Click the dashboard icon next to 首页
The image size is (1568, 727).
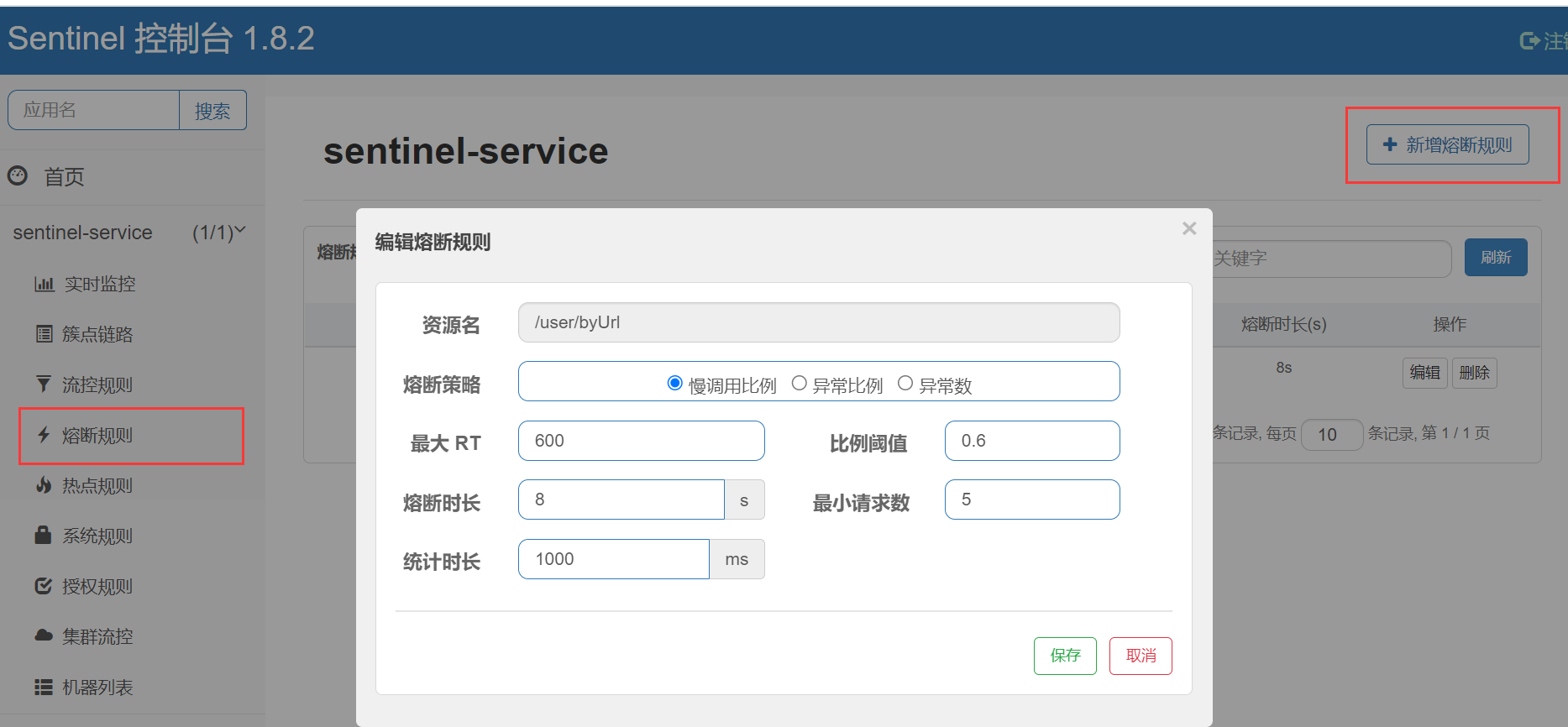pos(18,176)
